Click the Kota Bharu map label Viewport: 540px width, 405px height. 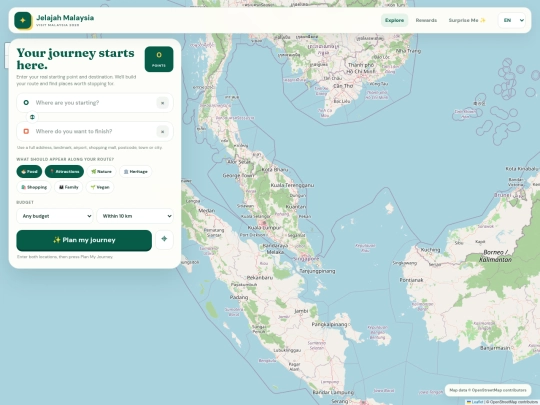[x=275, y=169]
